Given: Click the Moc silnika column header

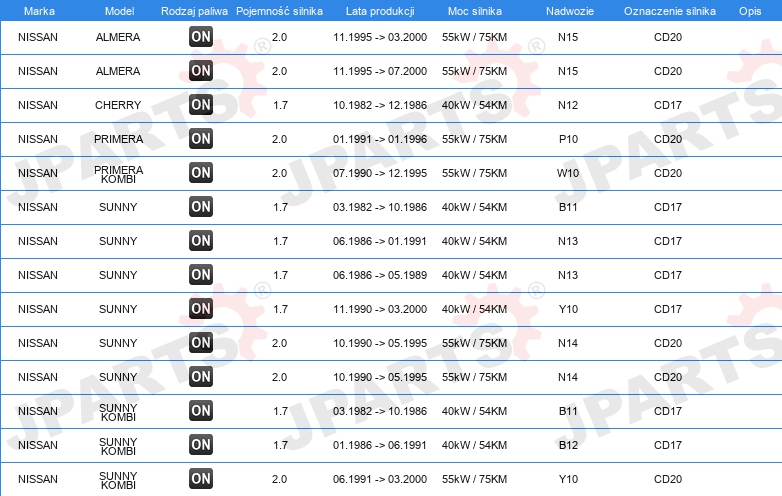Looking at the screenshot, I should [x=475, y=11].
